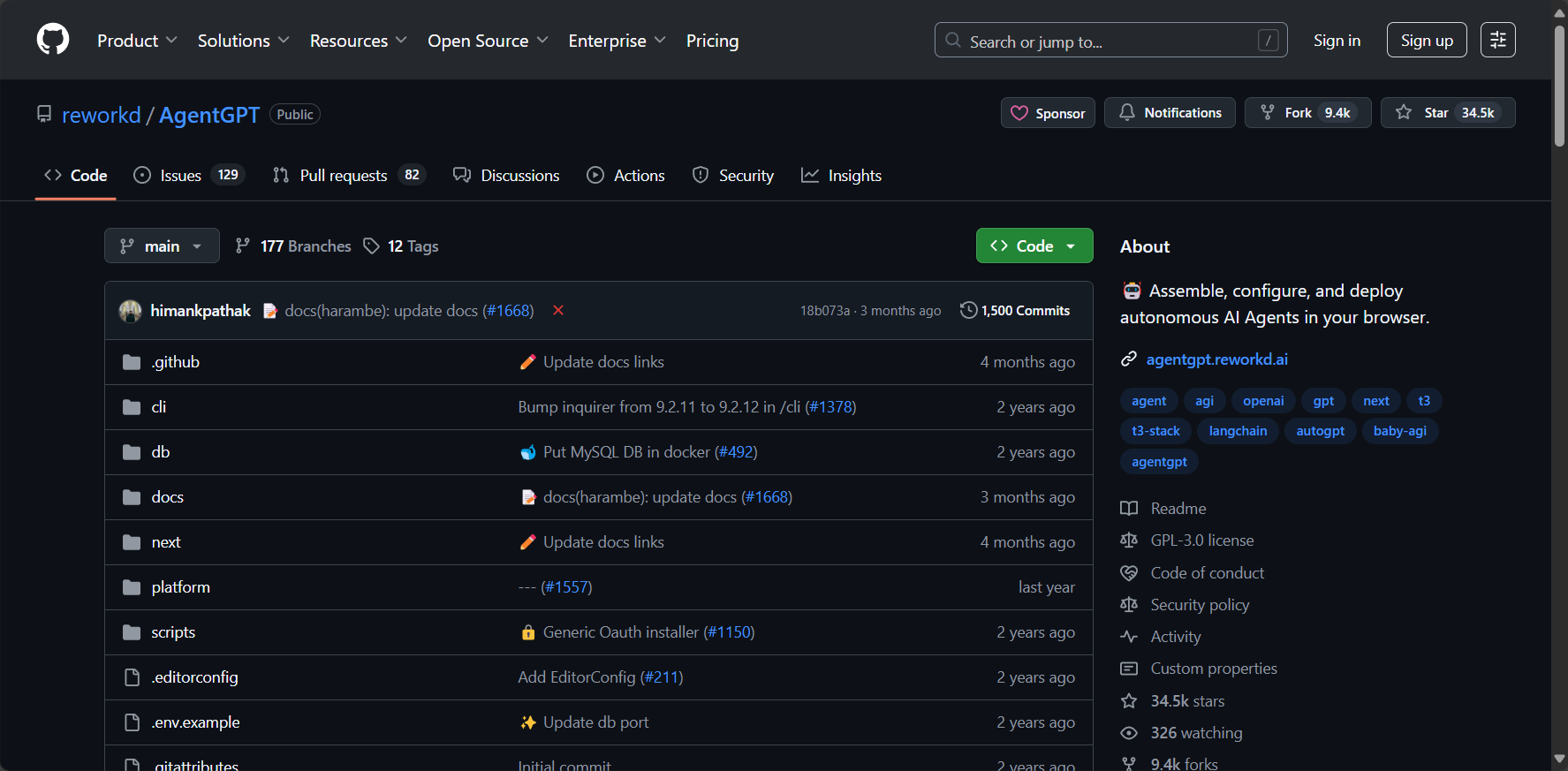1568x771 pixels.
Task: Open the Actions tab
Action: pos(625,175)
